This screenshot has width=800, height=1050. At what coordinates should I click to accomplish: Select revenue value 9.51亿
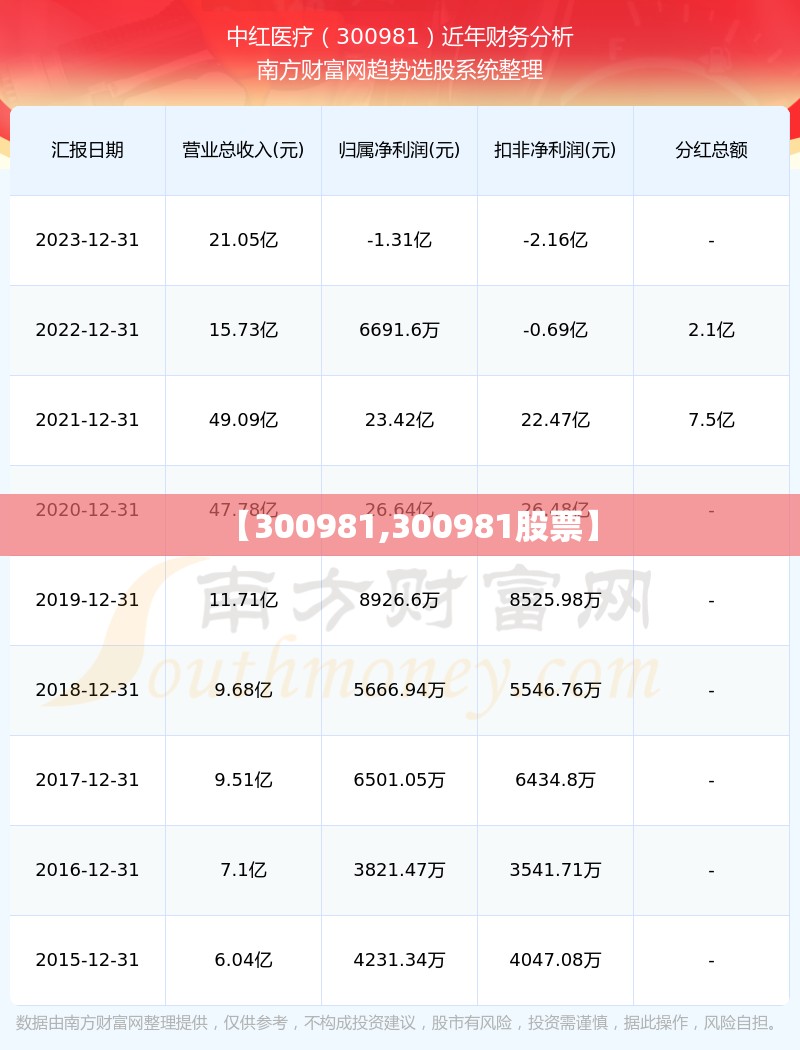(244, 780)
